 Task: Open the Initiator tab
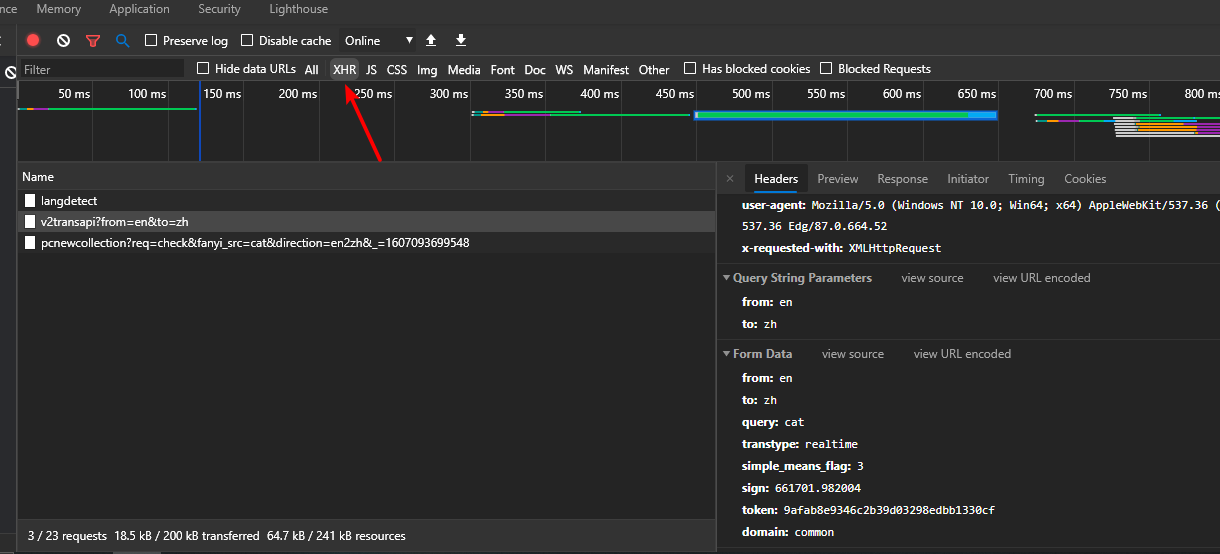click(x=968, y=179)
